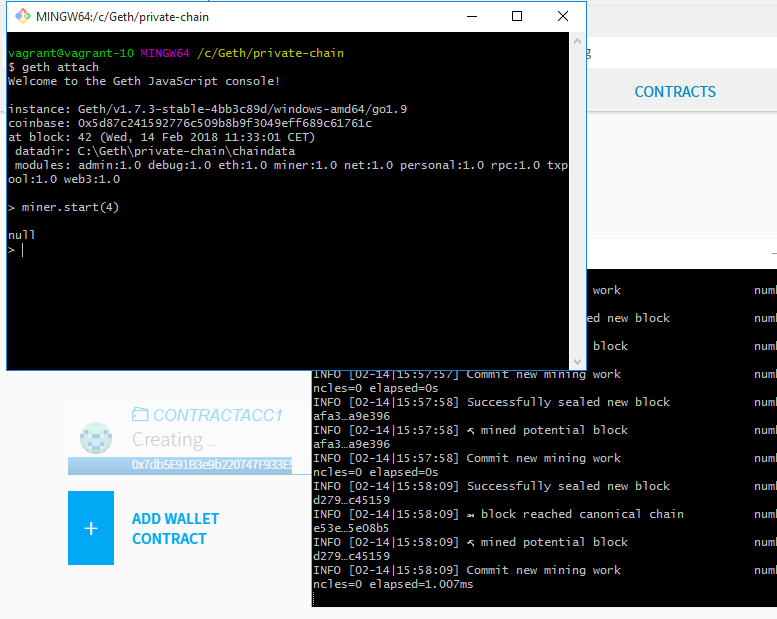Click the 'at block: 42' line

pyautogui.click(x=162, y=137)
